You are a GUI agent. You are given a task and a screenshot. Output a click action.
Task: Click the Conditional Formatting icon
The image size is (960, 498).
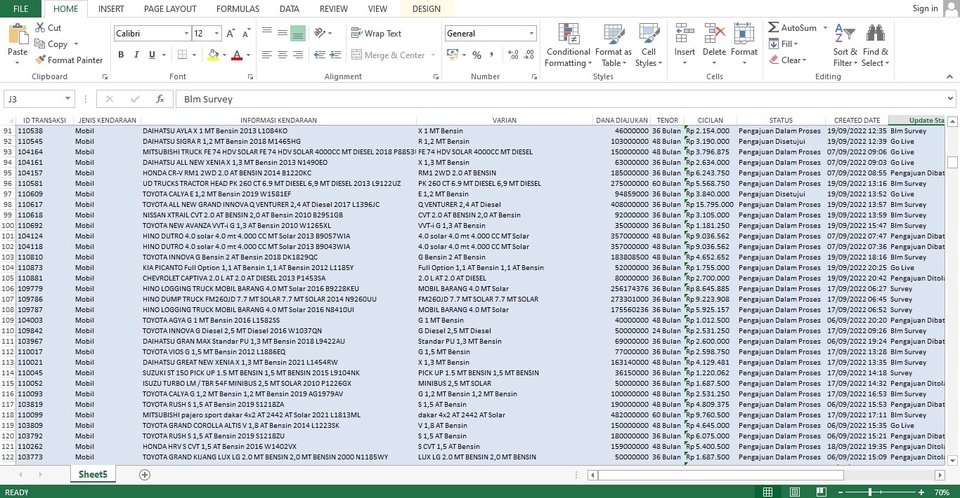[568, 34]
